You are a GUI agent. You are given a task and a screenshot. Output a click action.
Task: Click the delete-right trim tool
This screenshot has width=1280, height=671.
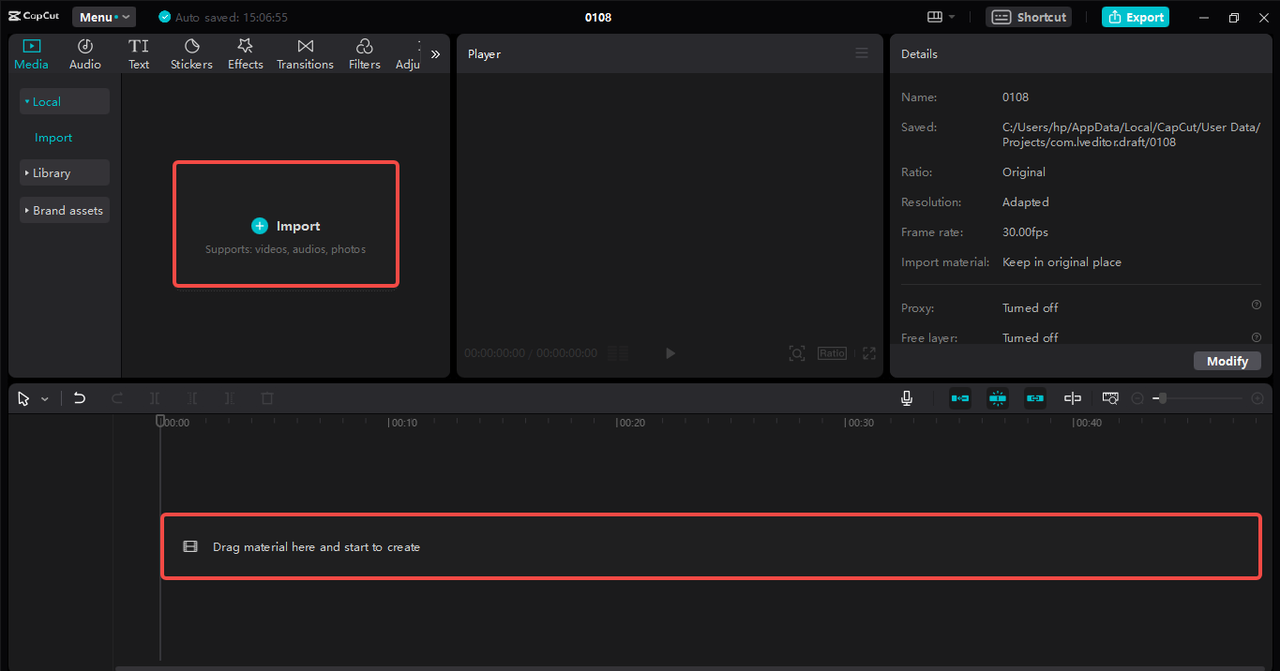229,398
